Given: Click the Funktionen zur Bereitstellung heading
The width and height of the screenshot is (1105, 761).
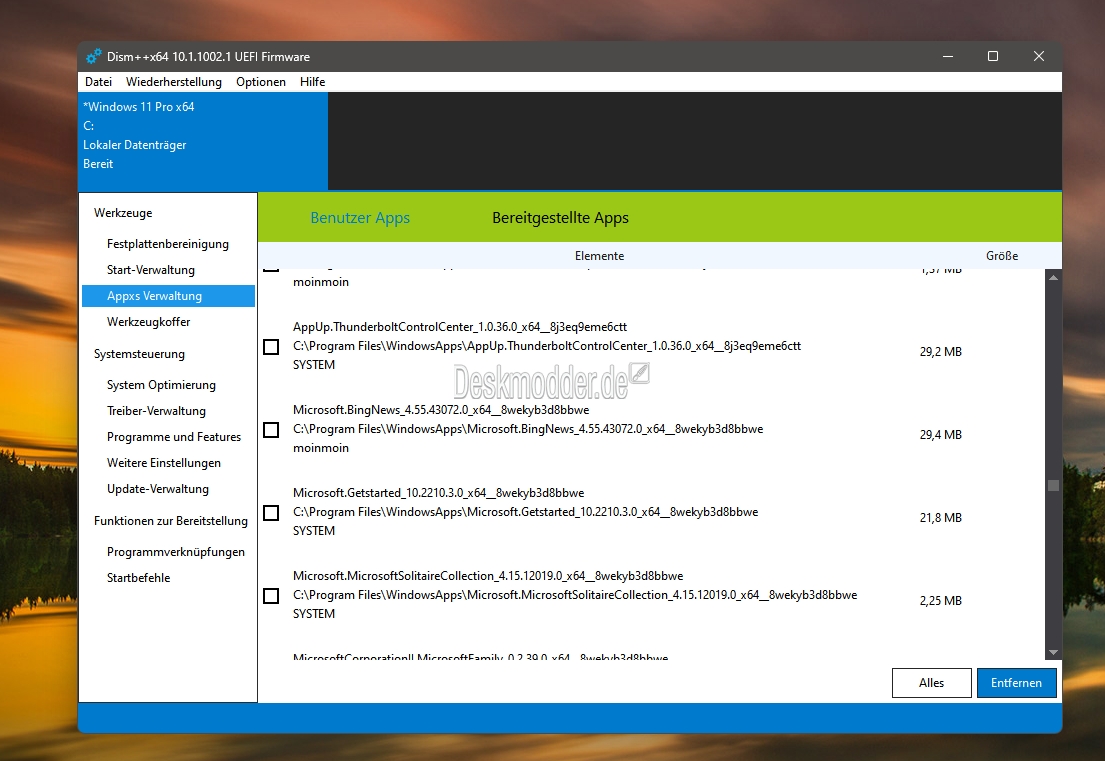Looking at the screenshot, I should coord(171,521).
